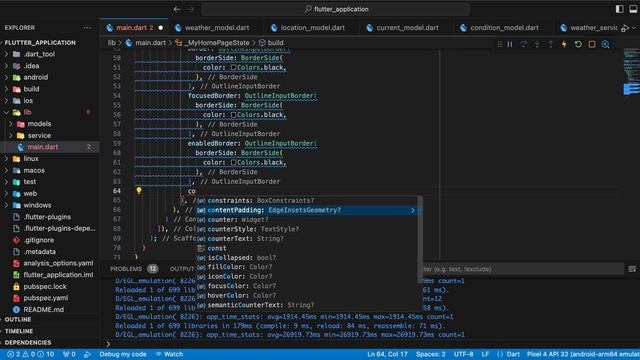Click black color swatch on line 51
The image size is (640, 360).
(x=233, y=67)
